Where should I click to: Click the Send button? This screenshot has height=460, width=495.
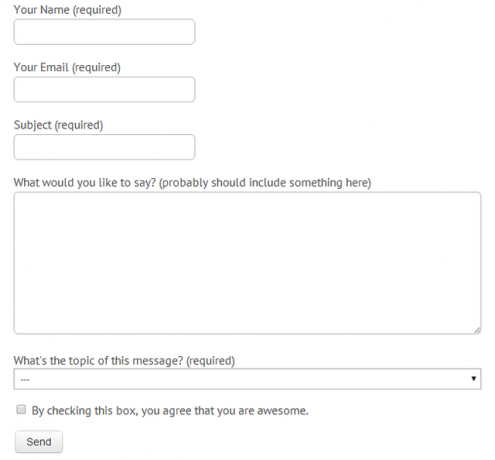coord(39,442)
